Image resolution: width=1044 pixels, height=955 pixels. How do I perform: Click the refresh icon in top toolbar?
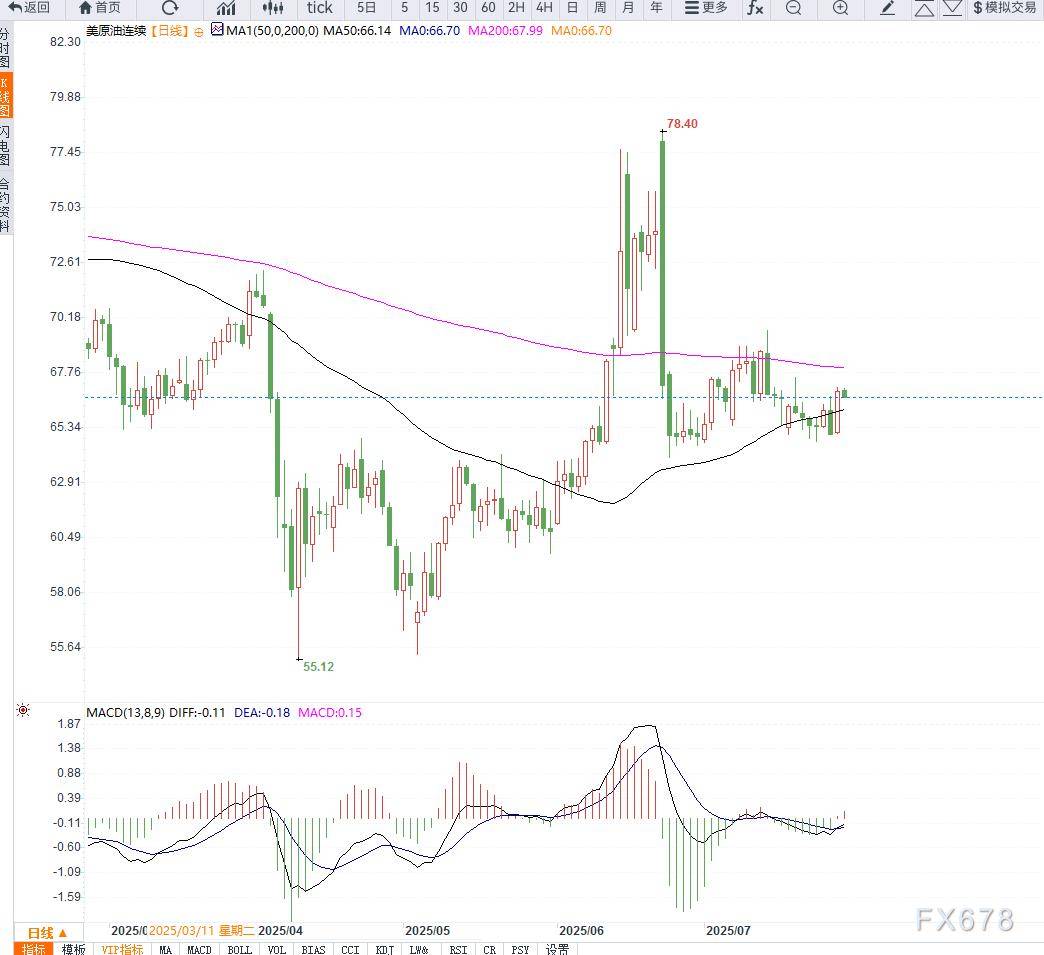(170, 8)
